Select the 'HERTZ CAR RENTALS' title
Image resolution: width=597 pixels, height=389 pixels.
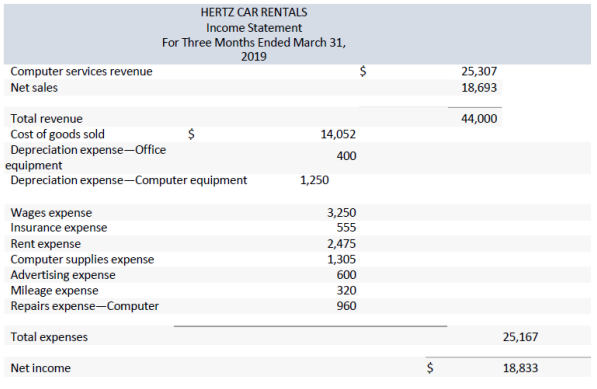pyautogui.click(x=254, y=12)
